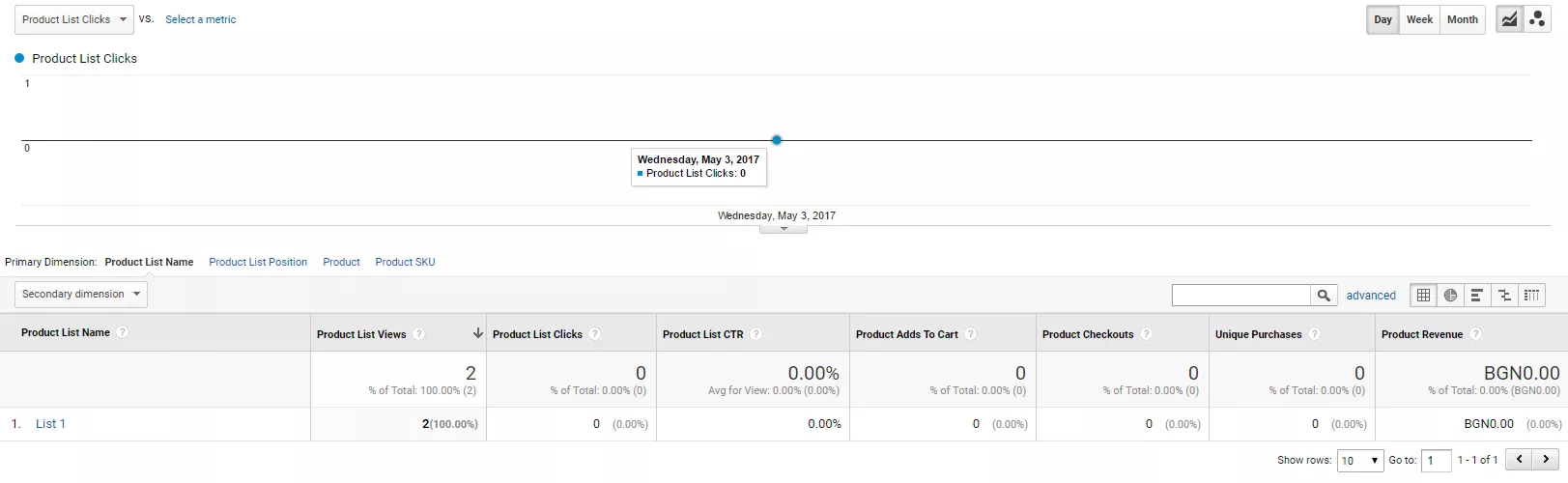Viewport: 1568px width, 483px height.
Task: Click the May 3 data point on graph
Action: pyautogui.click(x=777, y=140)
